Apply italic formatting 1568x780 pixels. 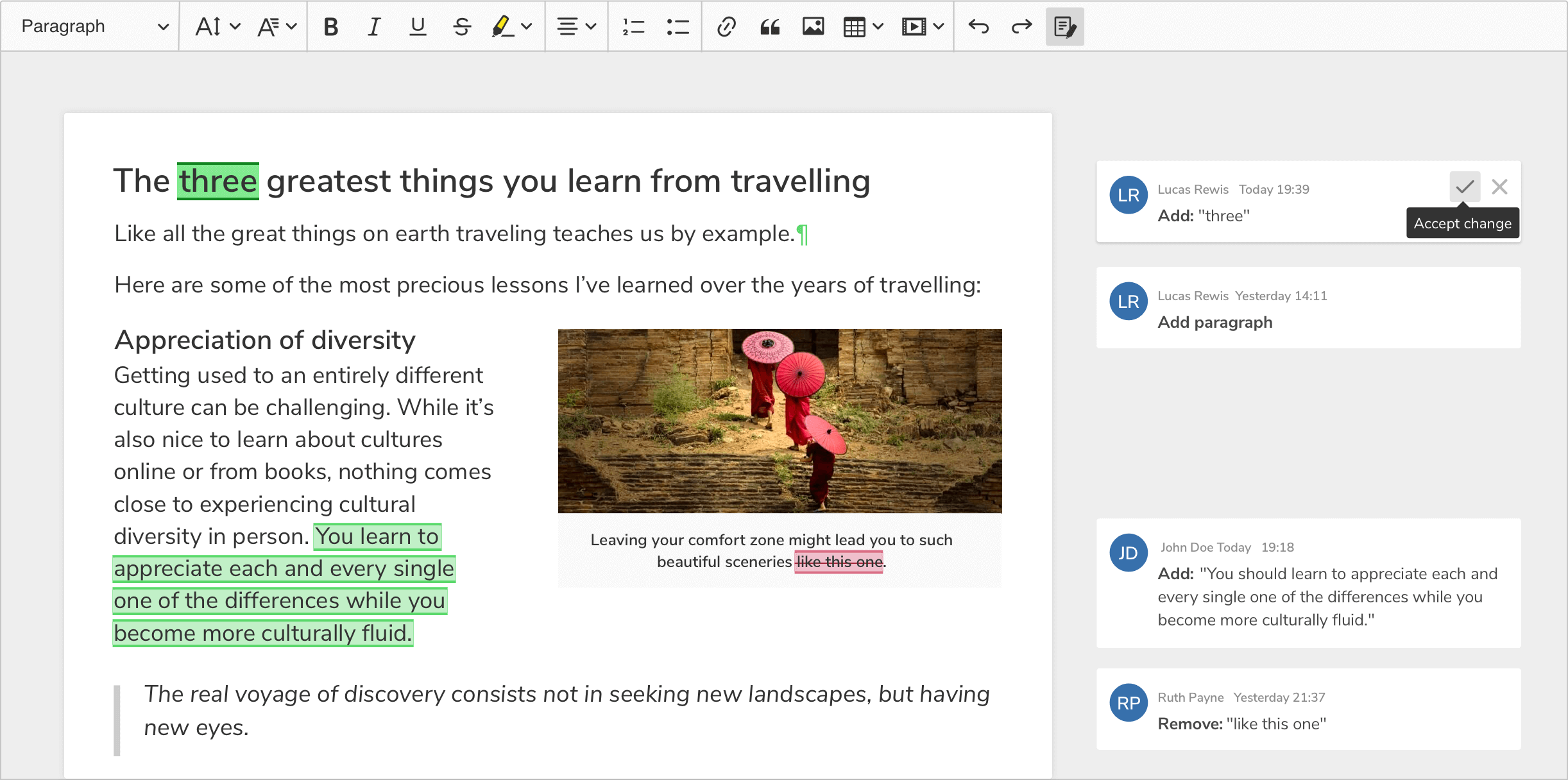click(374, 26)
